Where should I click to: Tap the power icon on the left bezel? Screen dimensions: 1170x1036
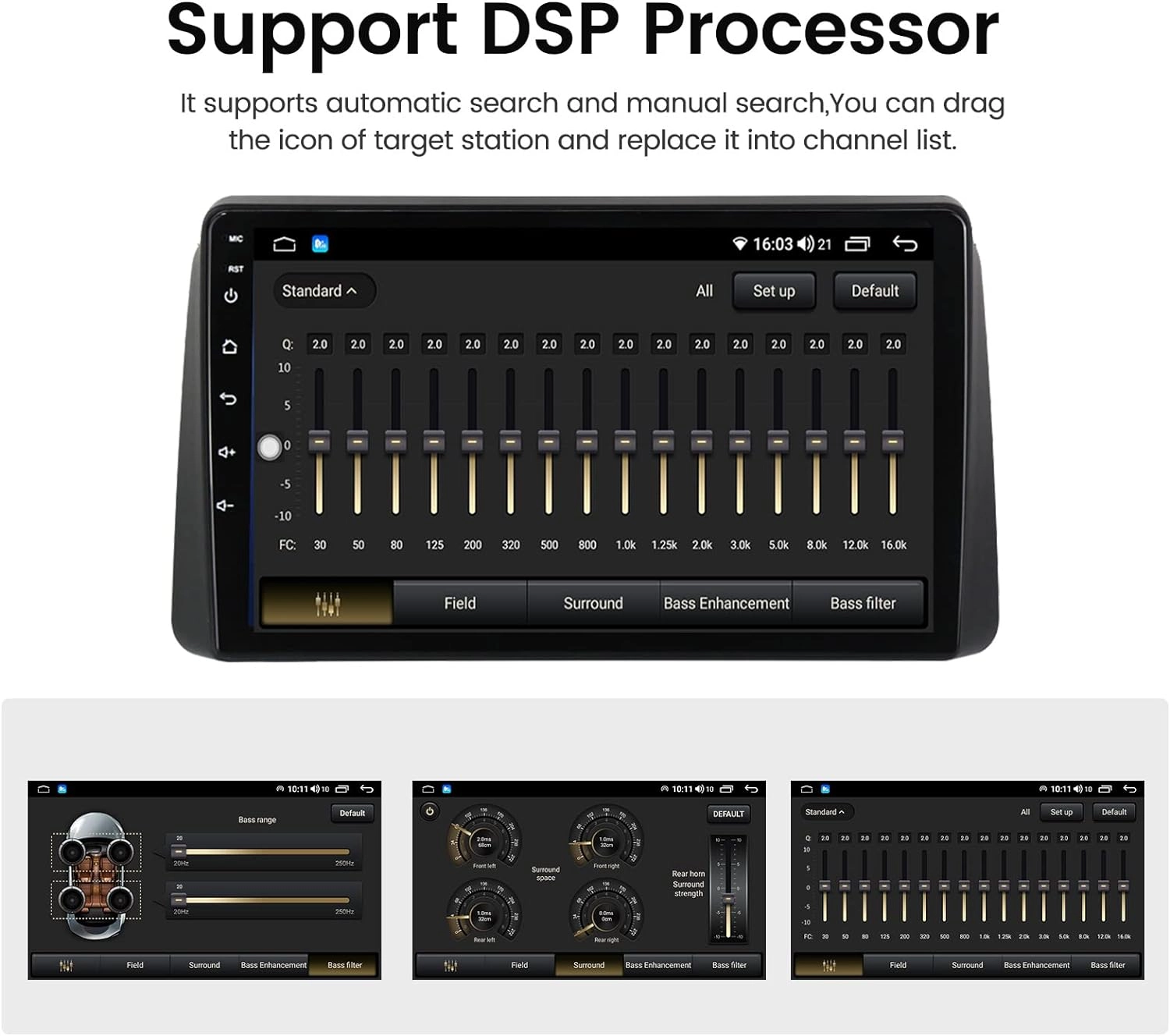(231, 296)
